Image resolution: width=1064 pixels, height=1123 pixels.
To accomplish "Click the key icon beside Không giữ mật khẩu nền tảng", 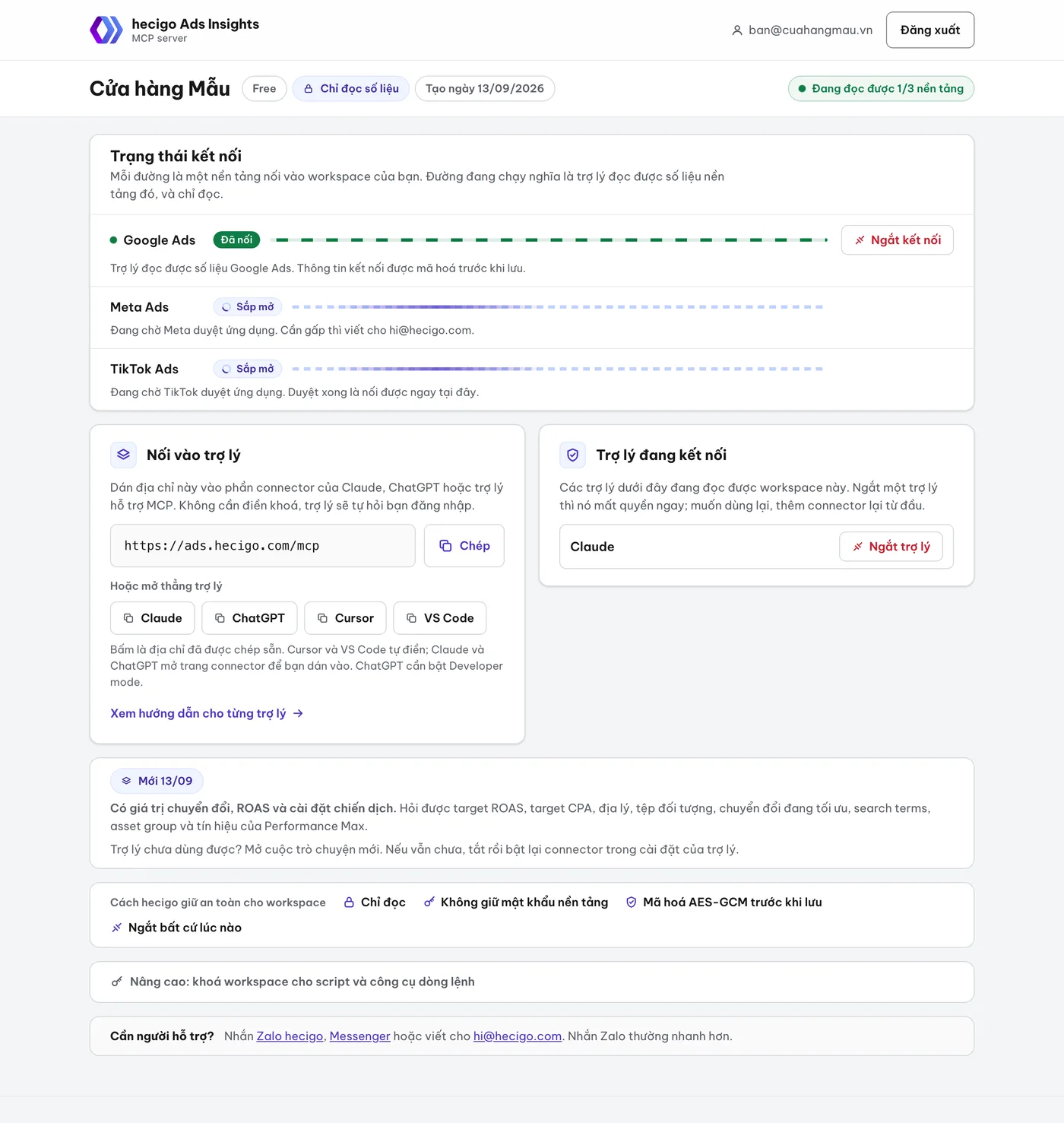I will pyautogui.click(x=429, y=903).
